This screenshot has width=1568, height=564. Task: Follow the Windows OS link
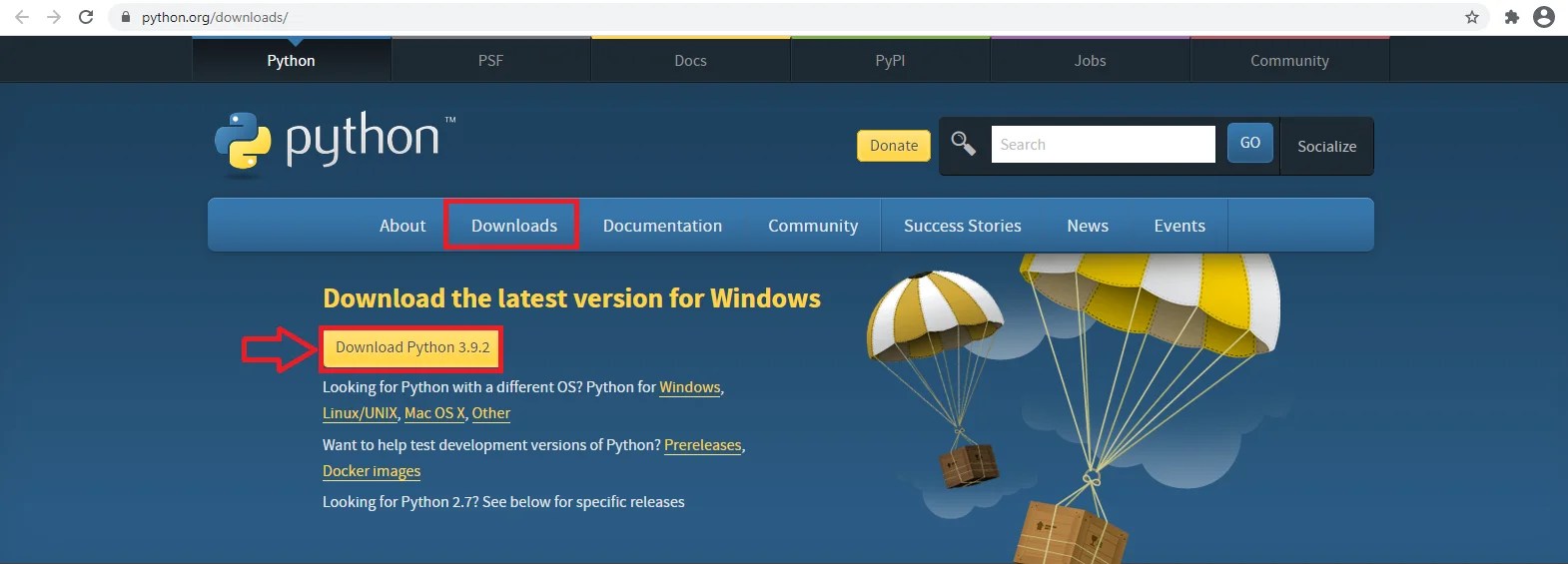coord(690,387)
